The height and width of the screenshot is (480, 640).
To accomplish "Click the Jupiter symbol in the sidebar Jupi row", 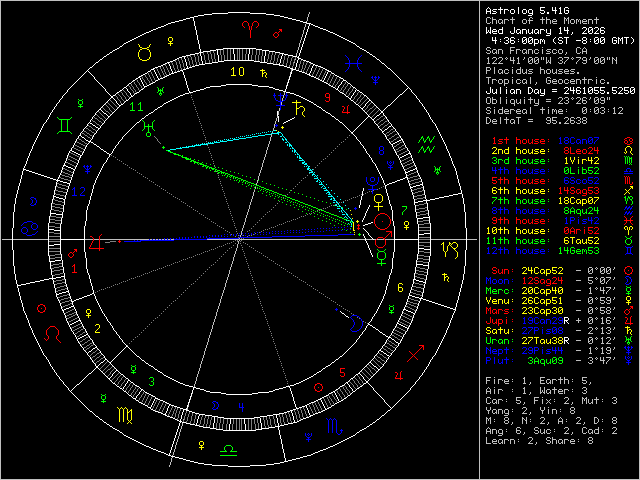I will 629,321.
